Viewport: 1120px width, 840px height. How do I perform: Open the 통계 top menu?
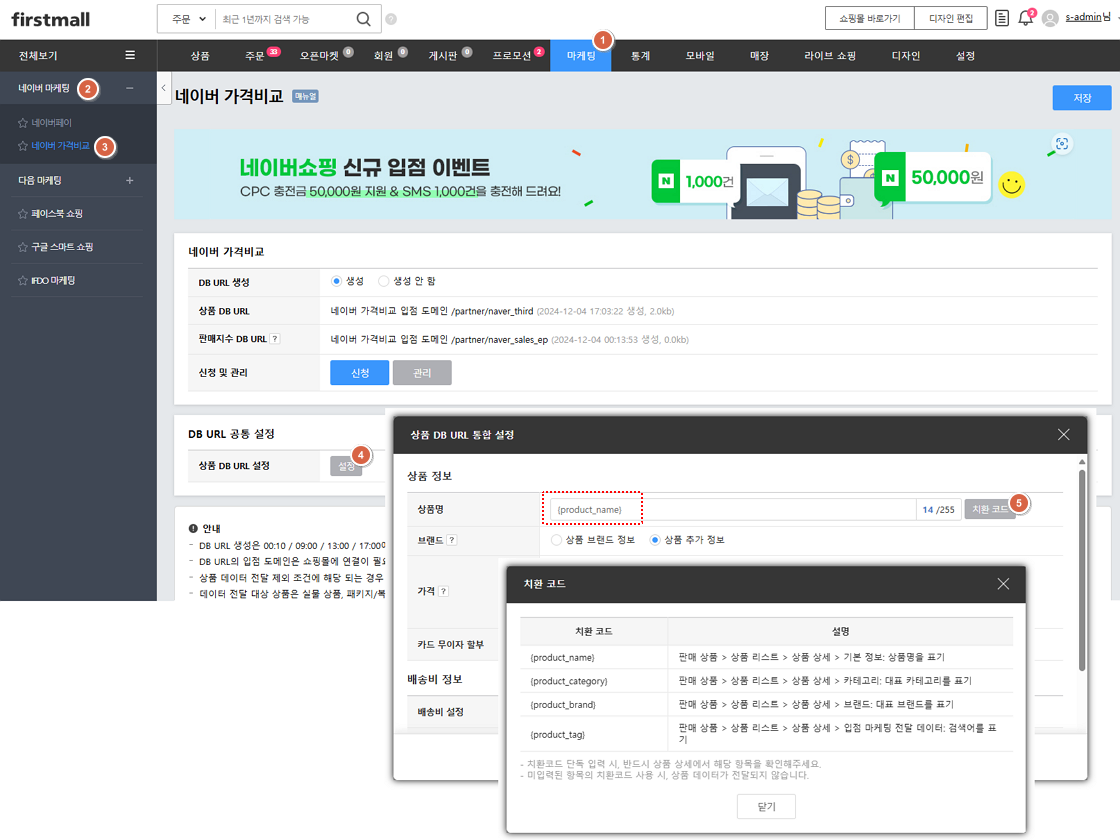pyautogui.click(x=641, y=56)
